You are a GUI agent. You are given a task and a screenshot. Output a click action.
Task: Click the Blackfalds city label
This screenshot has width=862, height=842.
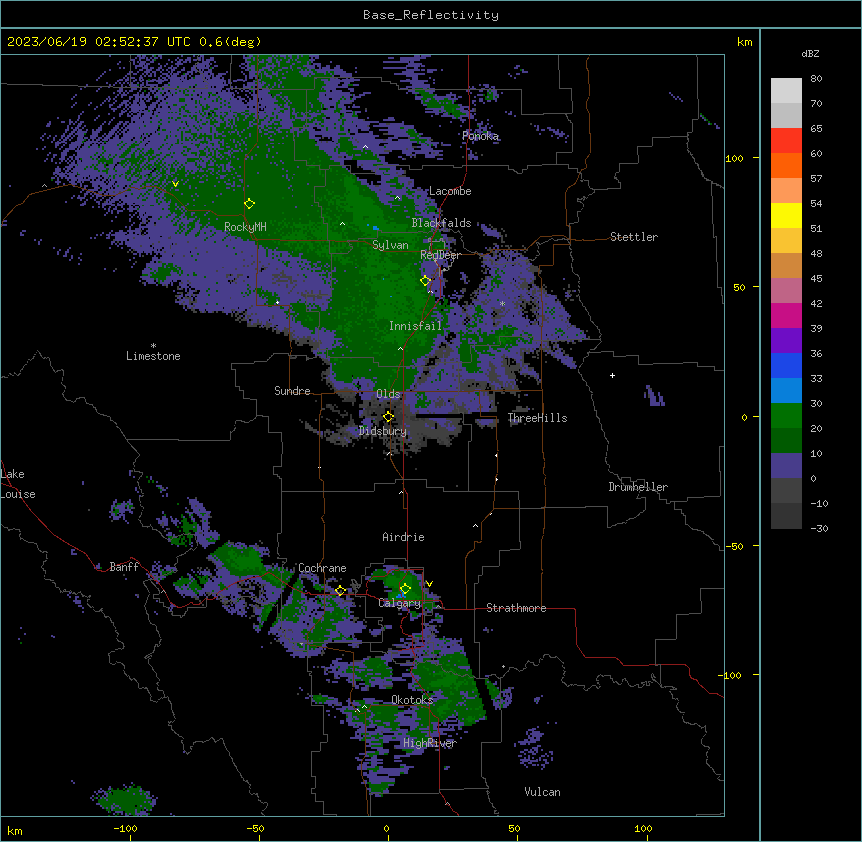[441, 223]
